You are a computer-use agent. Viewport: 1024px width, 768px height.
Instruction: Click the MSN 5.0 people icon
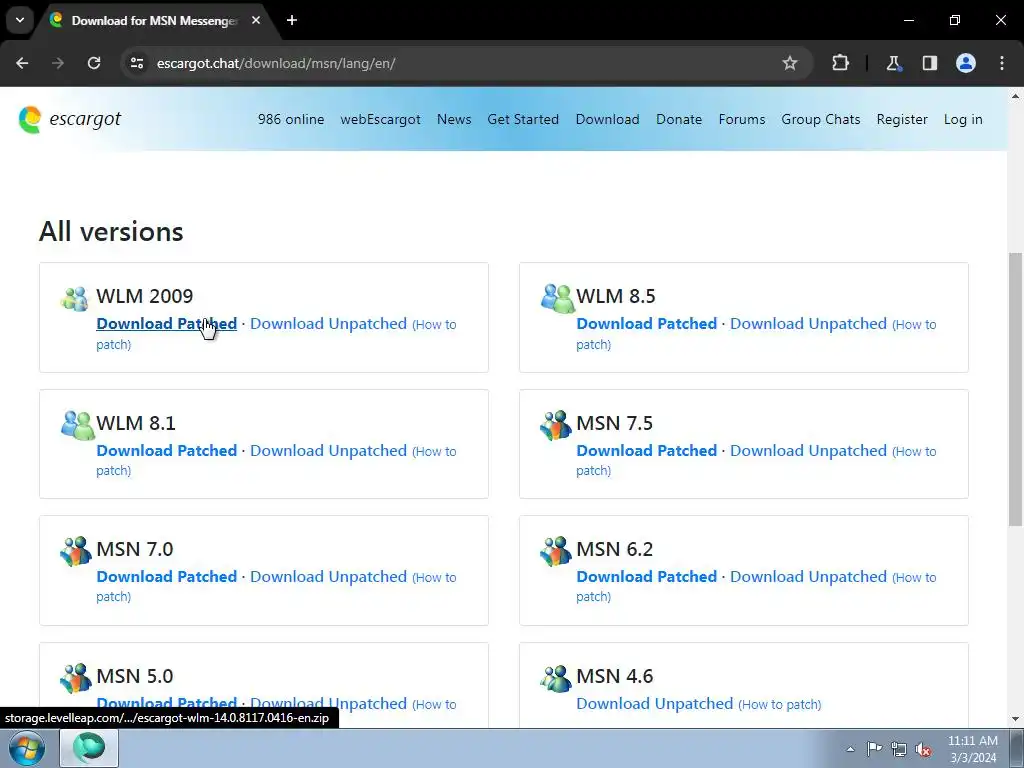point(76,677)
